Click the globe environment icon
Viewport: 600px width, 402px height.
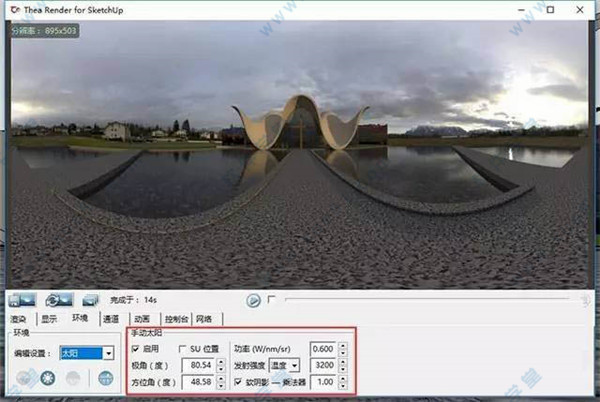click(106, 378)
